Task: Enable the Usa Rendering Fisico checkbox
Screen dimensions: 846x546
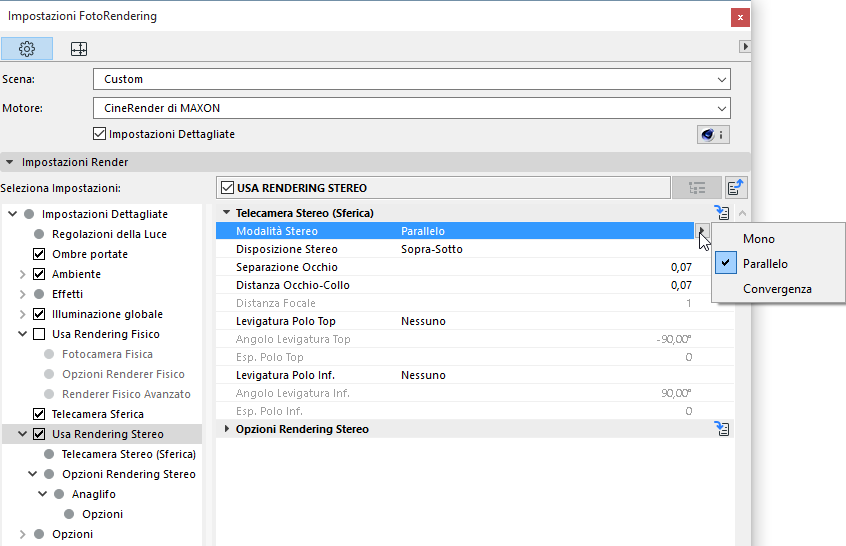Action: [x=40, y=334]
